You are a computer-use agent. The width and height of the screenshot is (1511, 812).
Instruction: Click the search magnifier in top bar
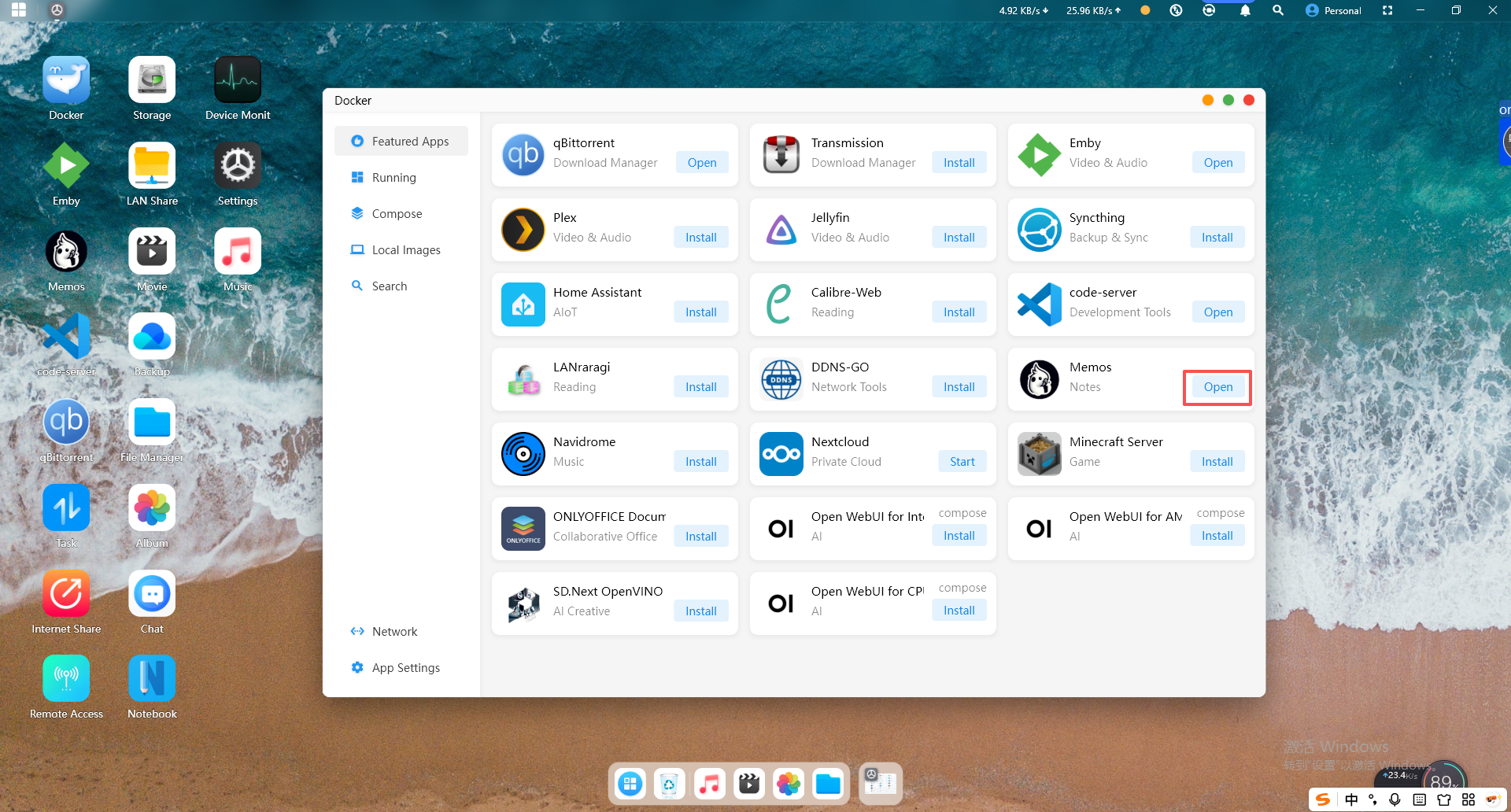click(x=1278, y=10)
